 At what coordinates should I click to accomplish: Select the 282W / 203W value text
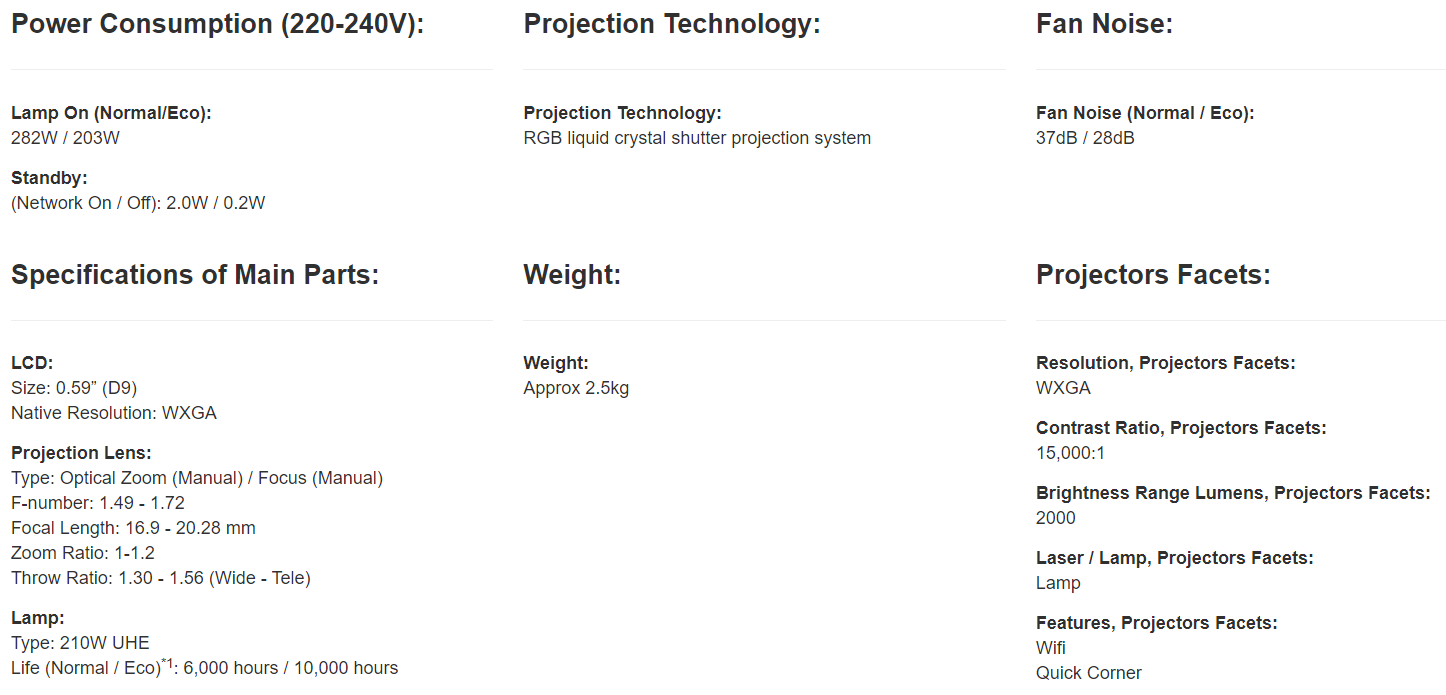coord(65,138)
